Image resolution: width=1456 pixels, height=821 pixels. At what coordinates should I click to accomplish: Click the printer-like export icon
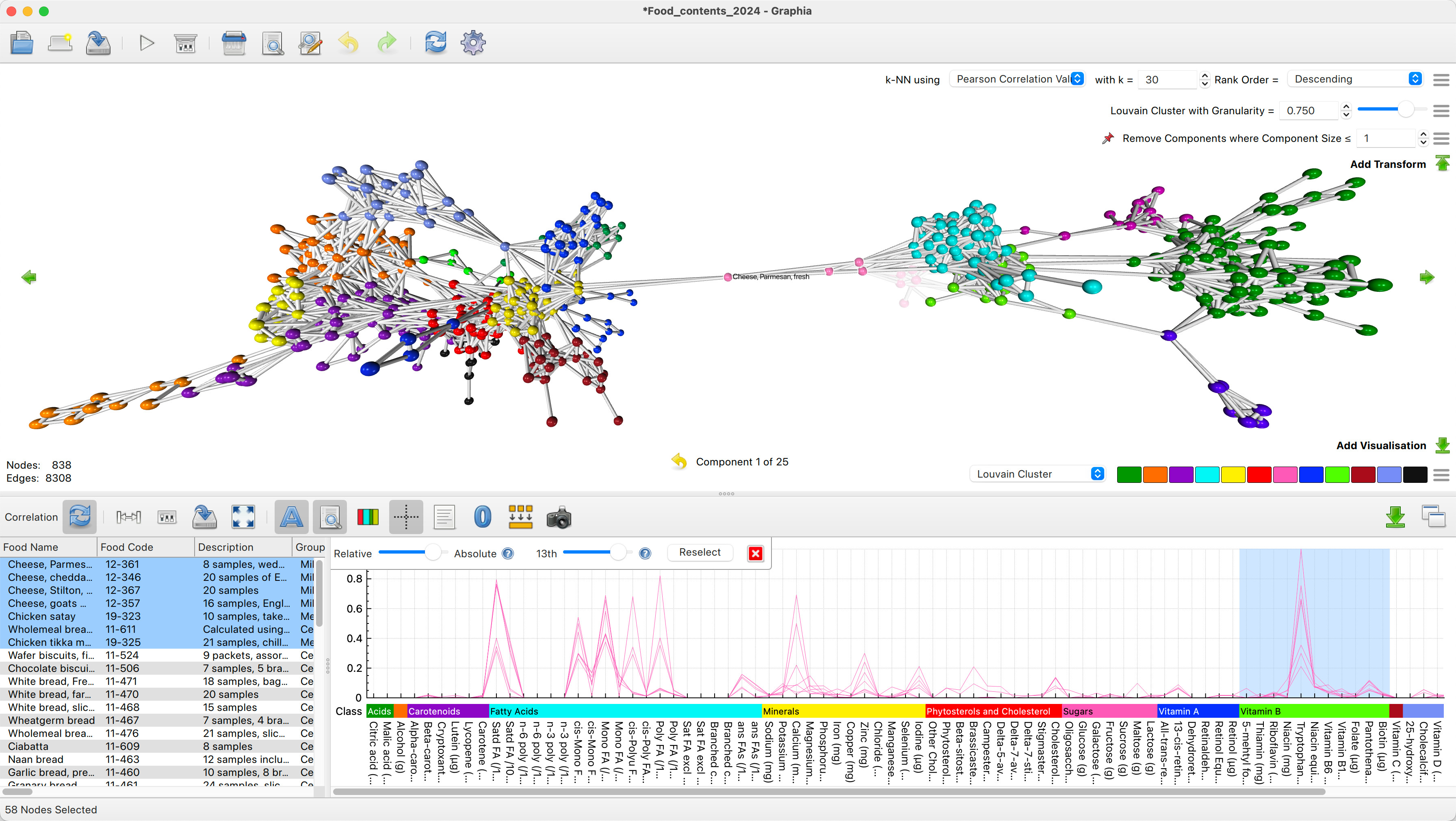point(234,43)
